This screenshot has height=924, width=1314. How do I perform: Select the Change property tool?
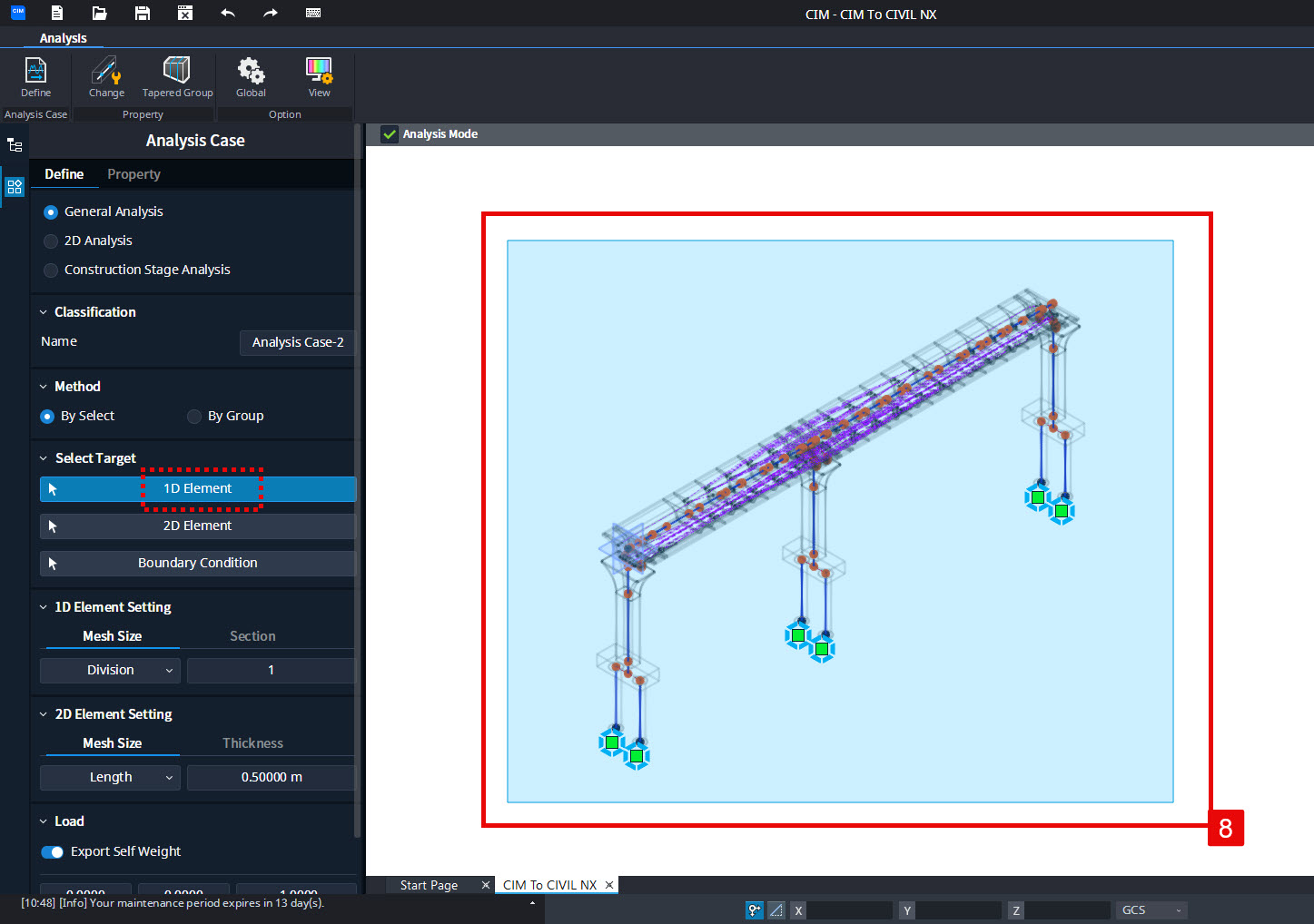point(105,77)
